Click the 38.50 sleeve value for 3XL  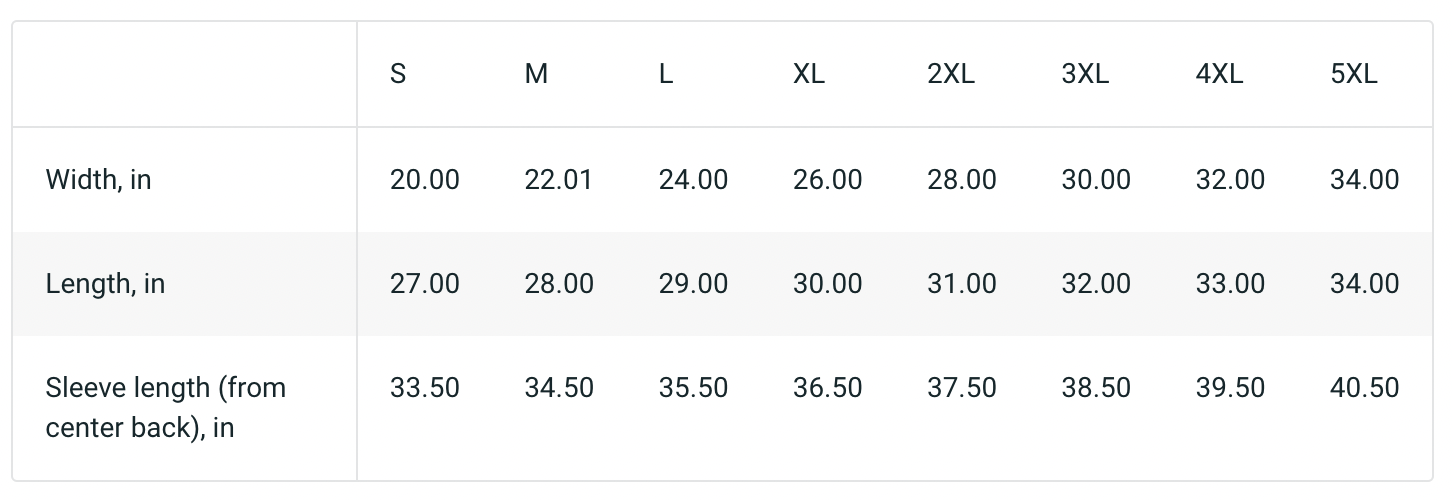[1096, 388]
